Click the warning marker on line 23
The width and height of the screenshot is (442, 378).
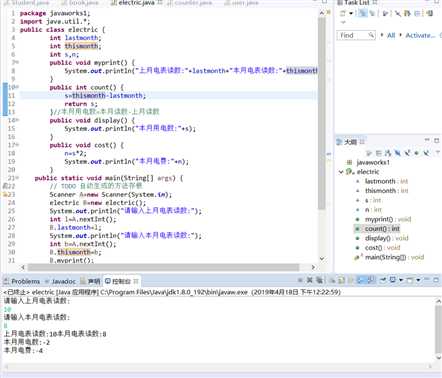click(5, 194)
